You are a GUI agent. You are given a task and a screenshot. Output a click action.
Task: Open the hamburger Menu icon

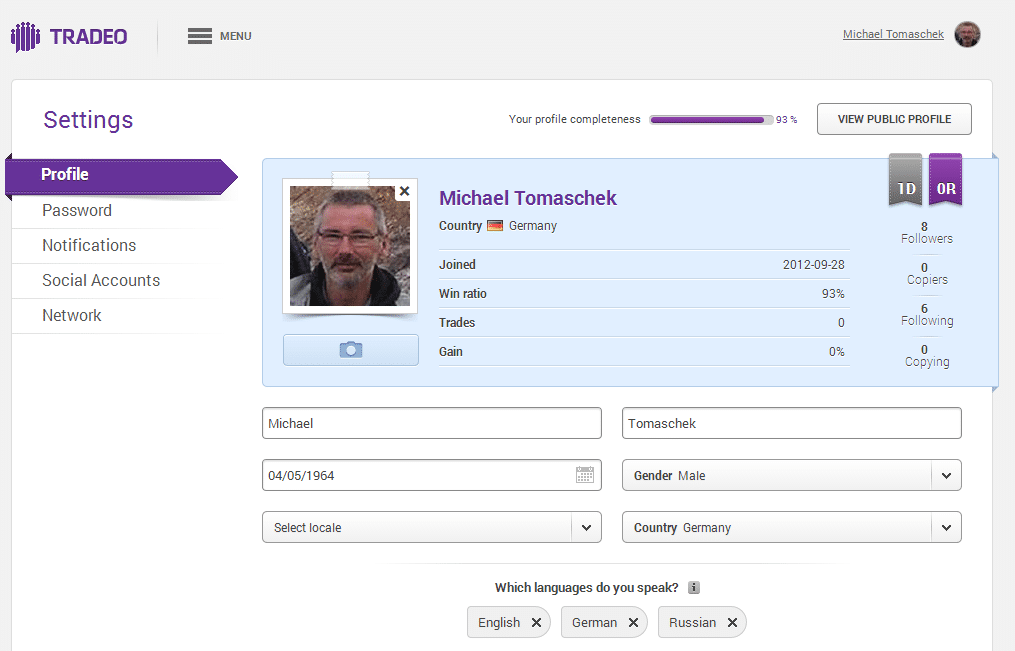[200, 36]
